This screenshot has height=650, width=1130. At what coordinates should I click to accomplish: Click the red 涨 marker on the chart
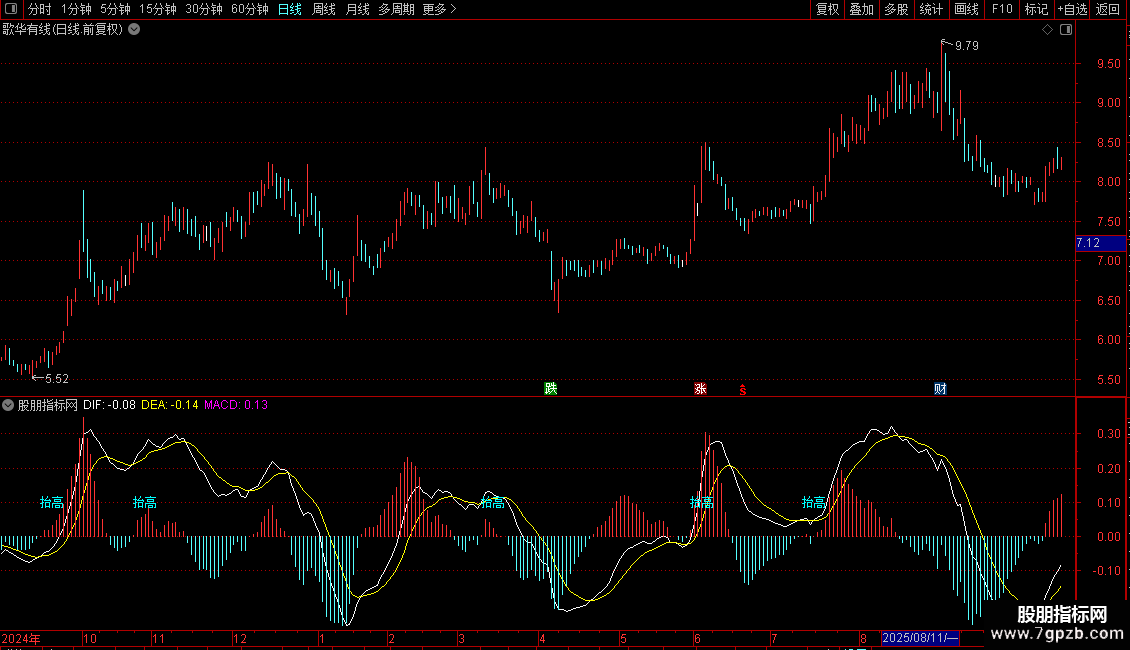tap(700, 388)
